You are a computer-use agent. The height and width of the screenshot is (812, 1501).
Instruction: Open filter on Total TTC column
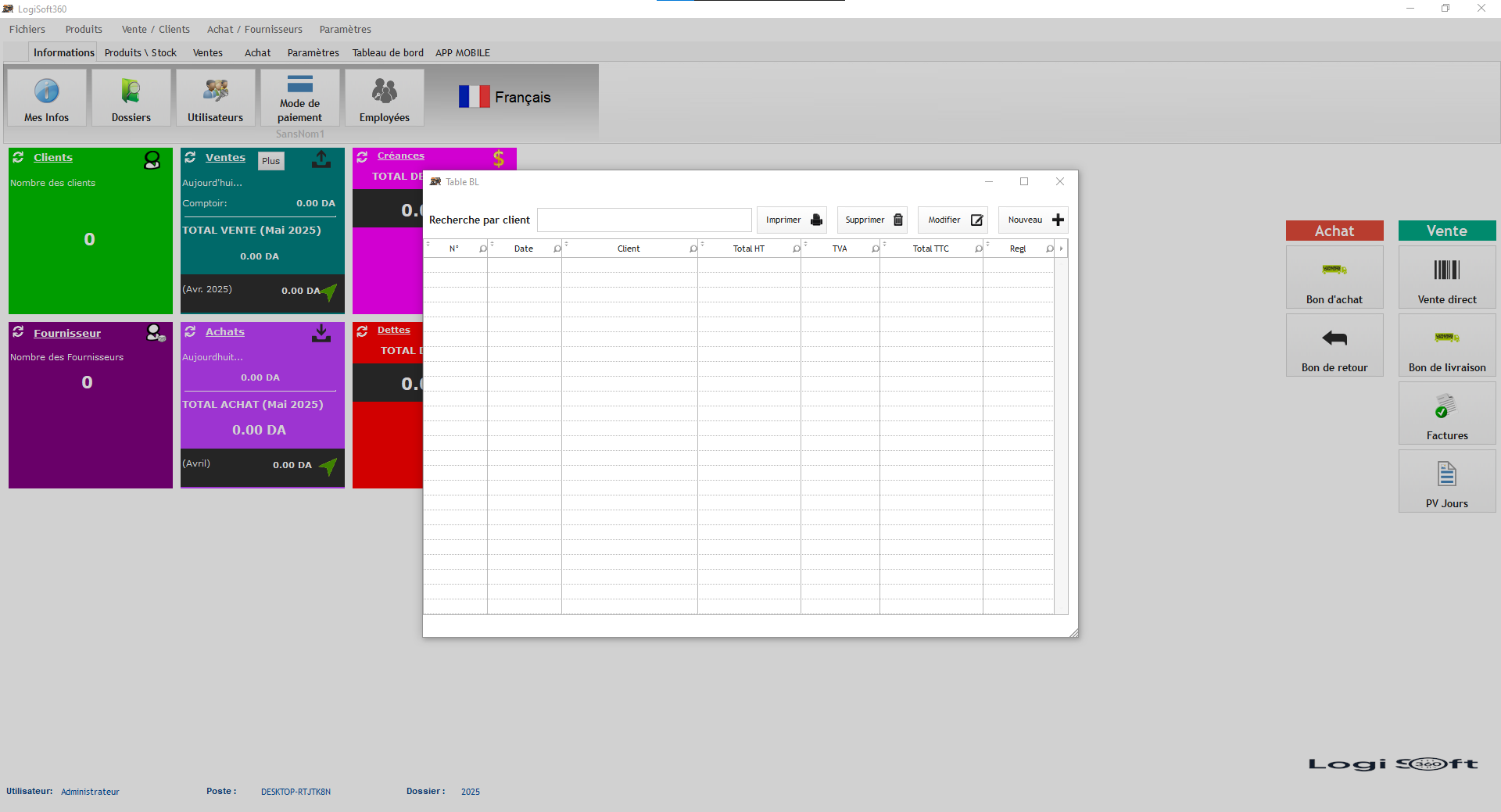[x=979, y=249]
